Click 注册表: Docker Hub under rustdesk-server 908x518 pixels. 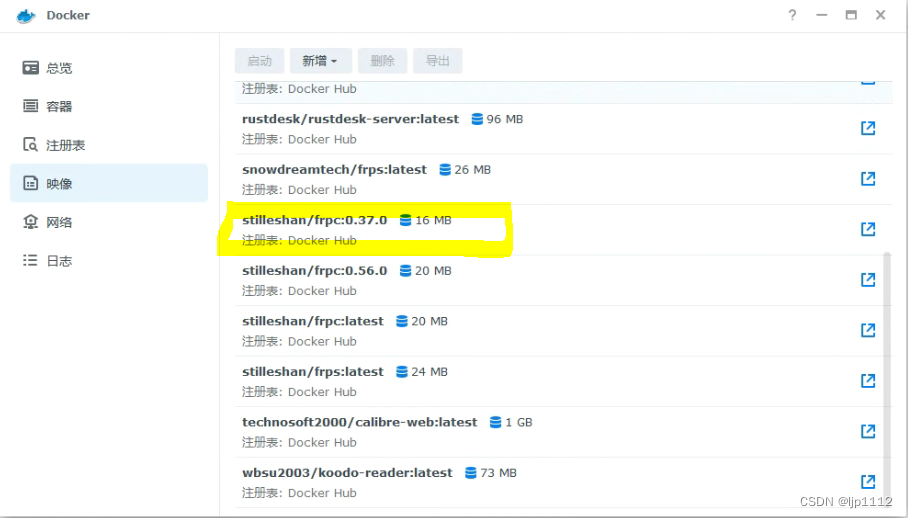(299, 139)
